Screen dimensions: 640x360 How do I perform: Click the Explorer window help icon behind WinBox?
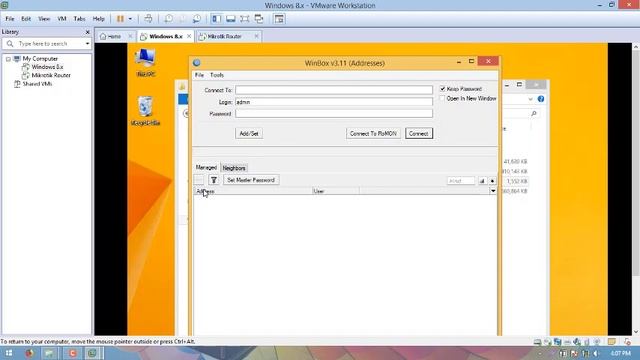point(541,99)
